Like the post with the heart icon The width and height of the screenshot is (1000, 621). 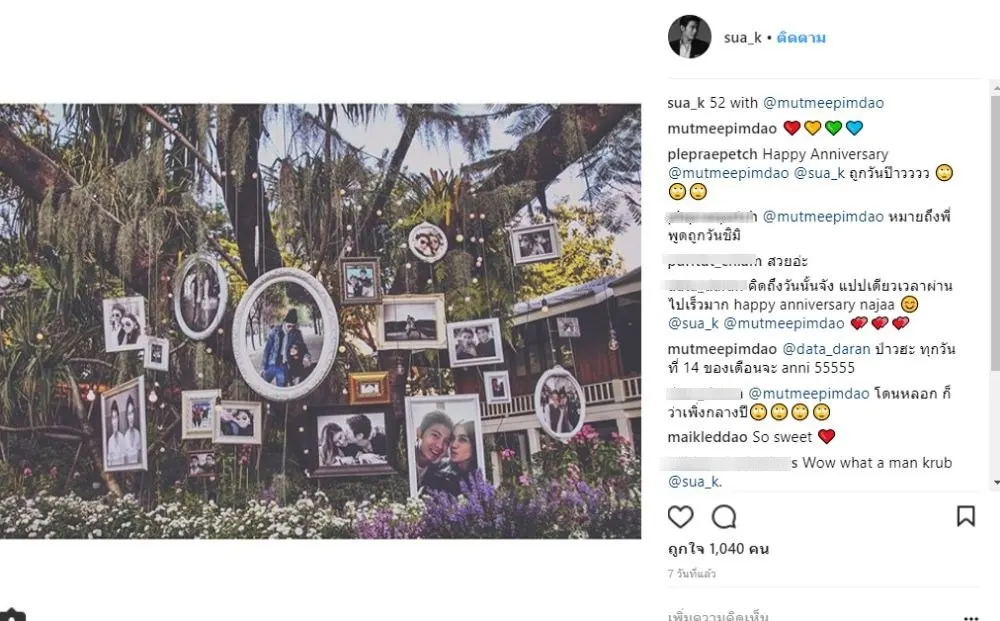tap(680, 516)
